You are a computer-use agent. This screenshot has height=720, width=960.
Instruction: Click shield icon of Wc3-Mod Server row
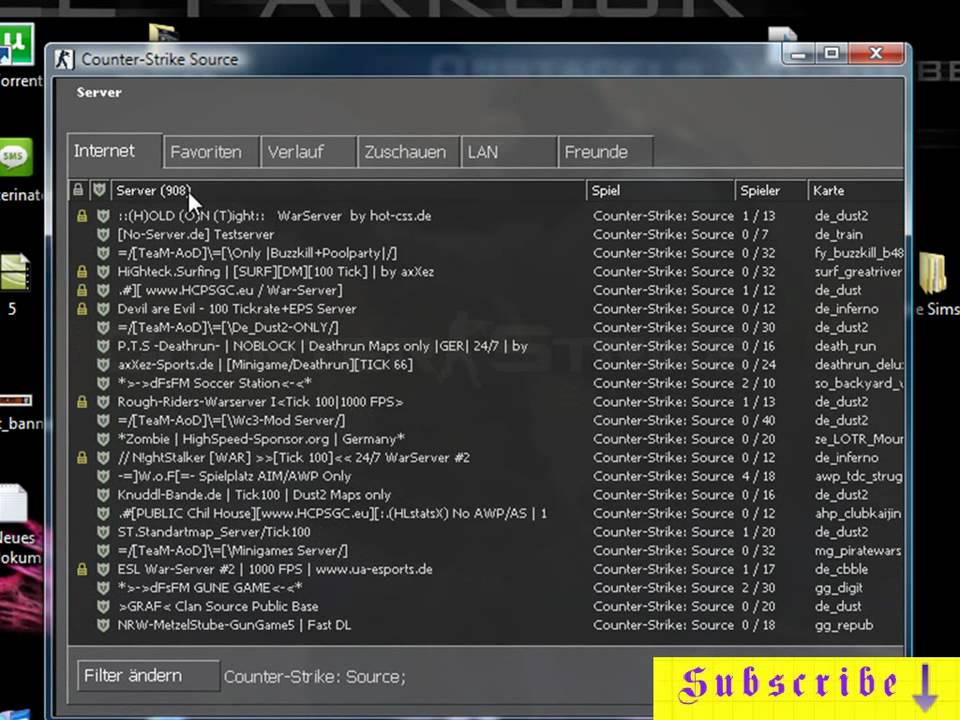(103, 421)
